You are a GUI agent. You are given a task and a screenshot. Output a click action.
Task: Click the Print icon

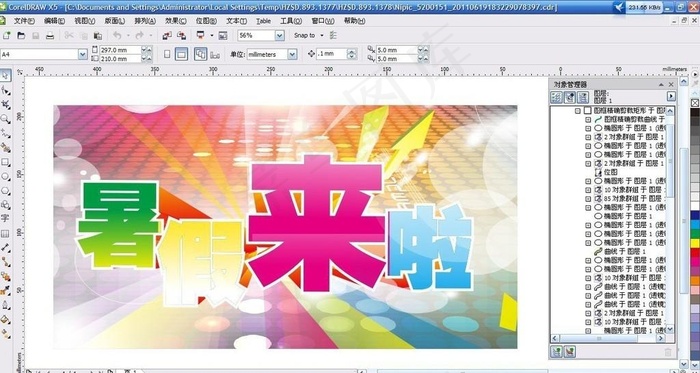click(50, 35)
